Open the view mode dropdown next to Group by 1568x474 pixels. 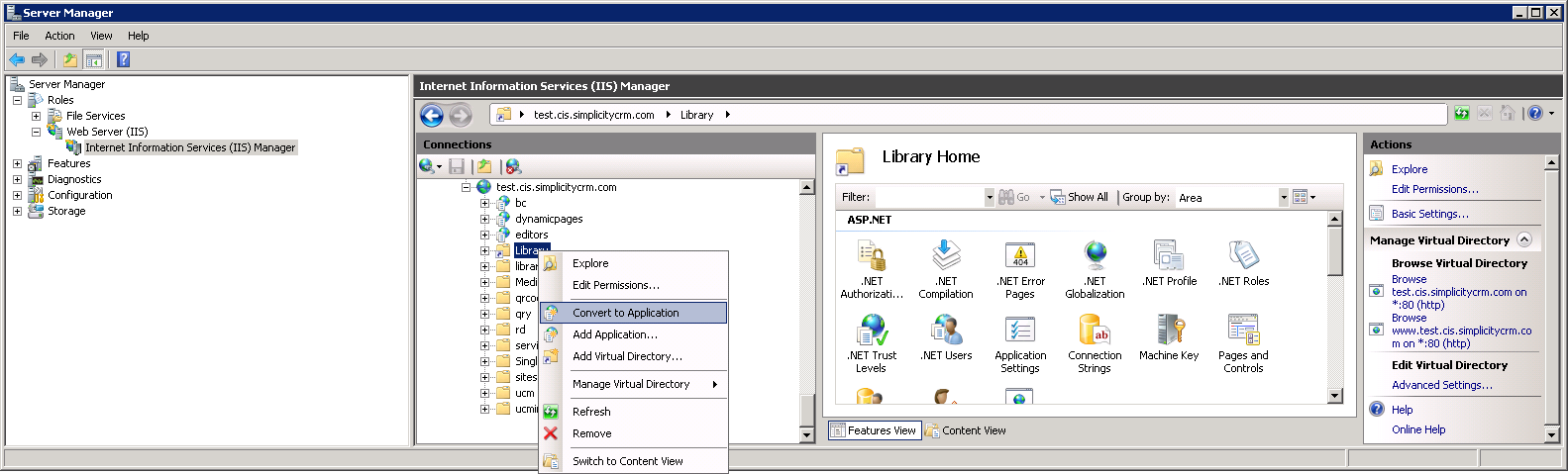click(1305, 197)
